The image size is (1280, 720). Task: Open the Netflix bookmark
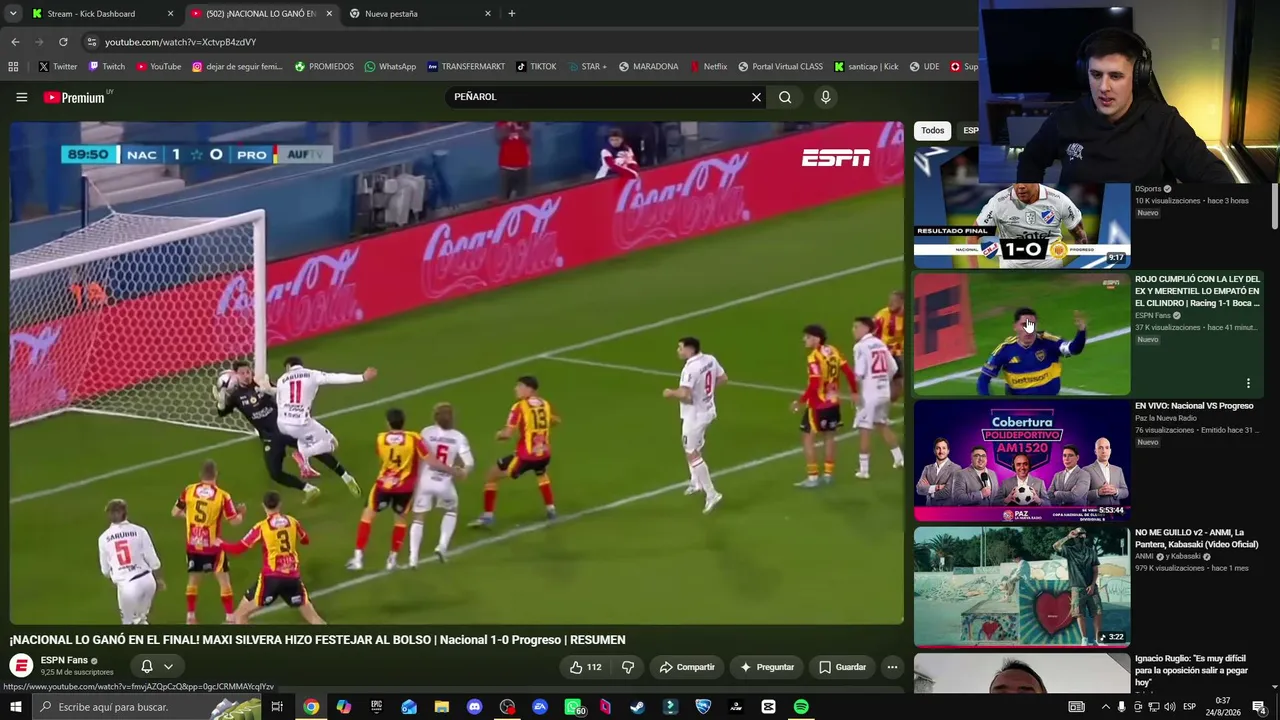point(708,67)
